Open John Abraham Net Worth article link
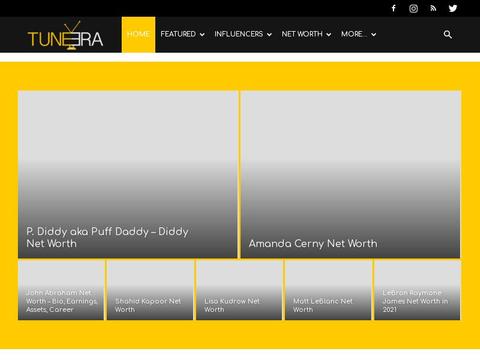480x360 pixels. 62,301
